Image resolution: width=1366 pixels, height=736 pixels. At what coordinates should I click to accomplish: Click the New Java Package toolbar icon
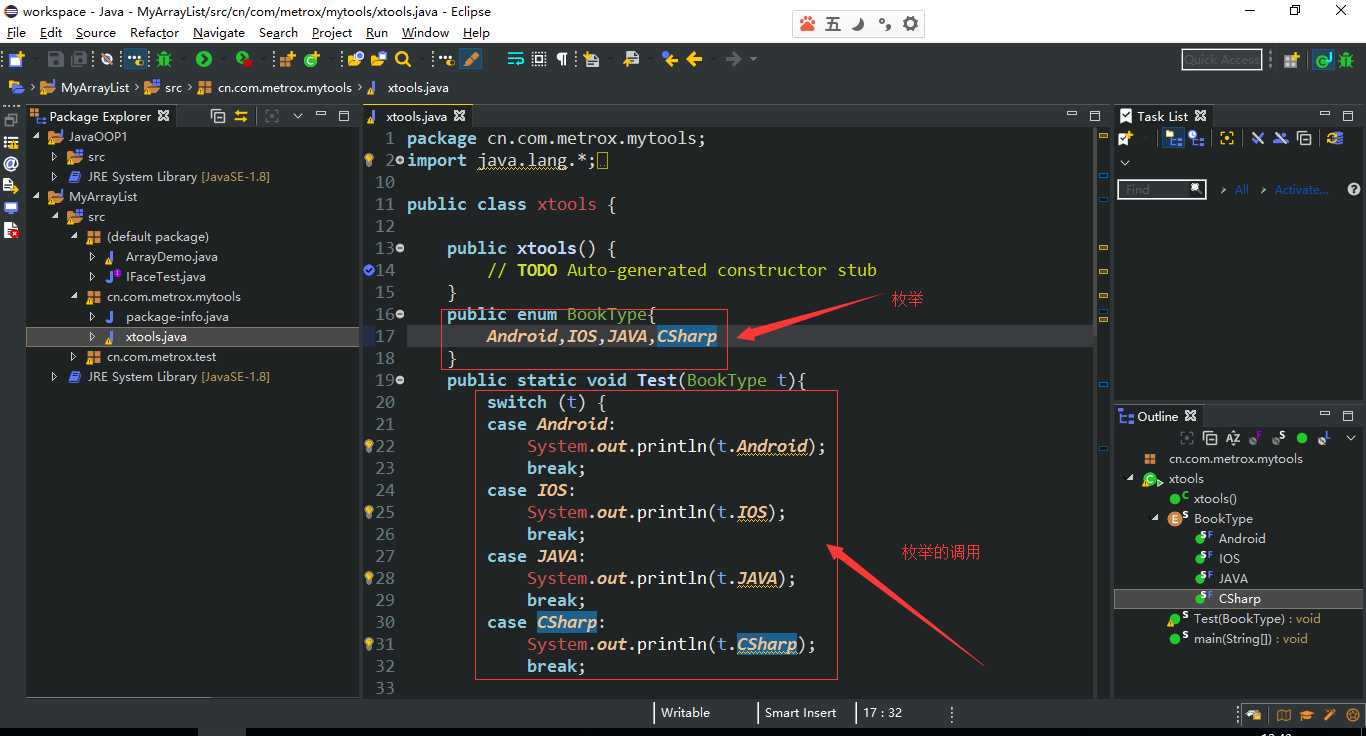tap(287, 60)
